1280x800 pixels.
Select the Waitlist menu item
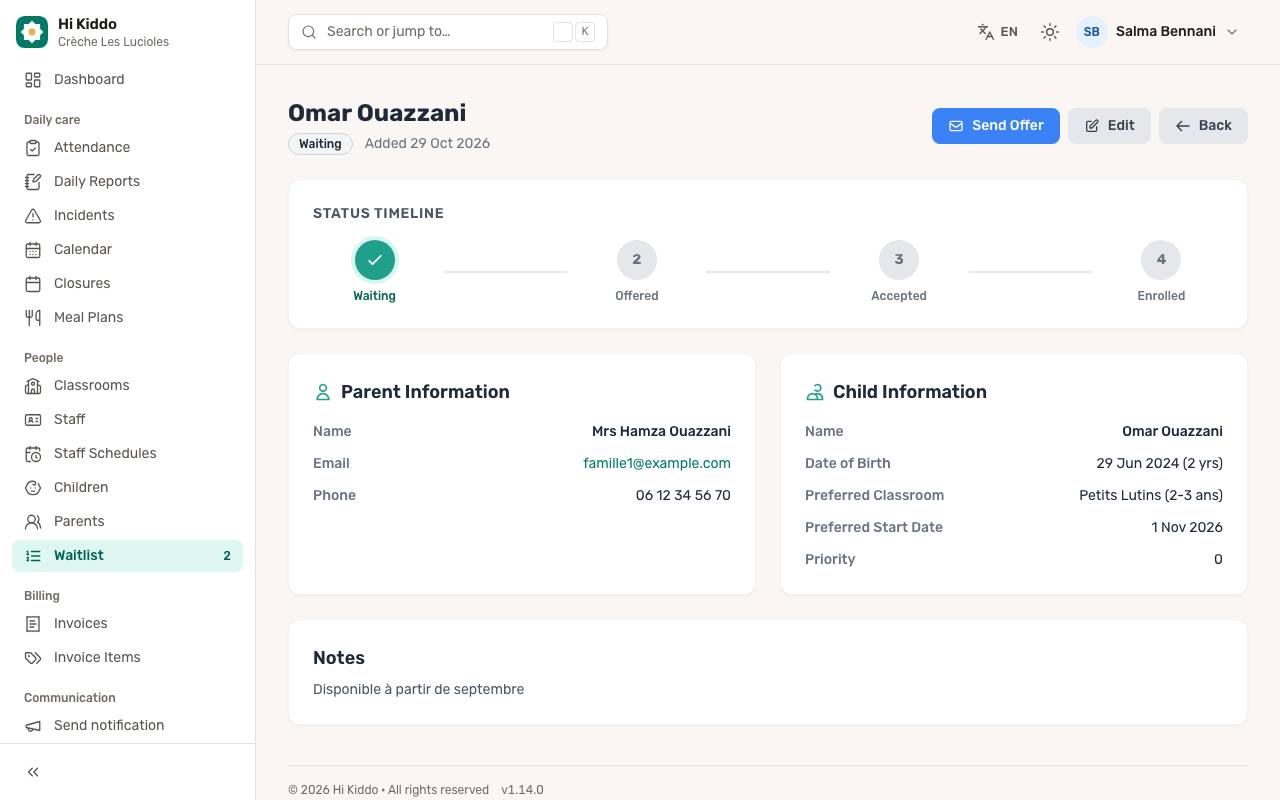pos(127,556)
